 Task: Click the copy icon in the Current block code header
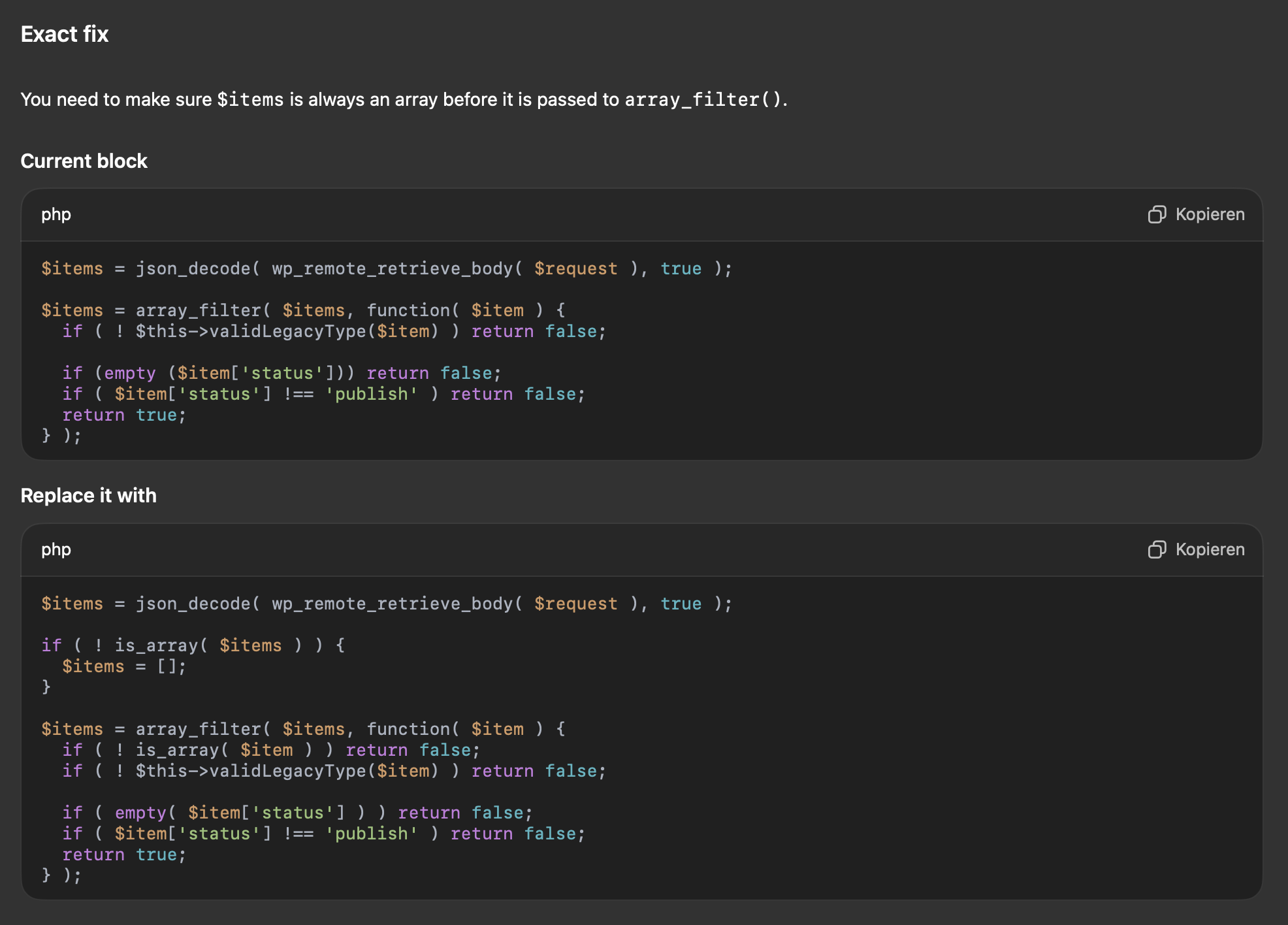click(1157, 214)
